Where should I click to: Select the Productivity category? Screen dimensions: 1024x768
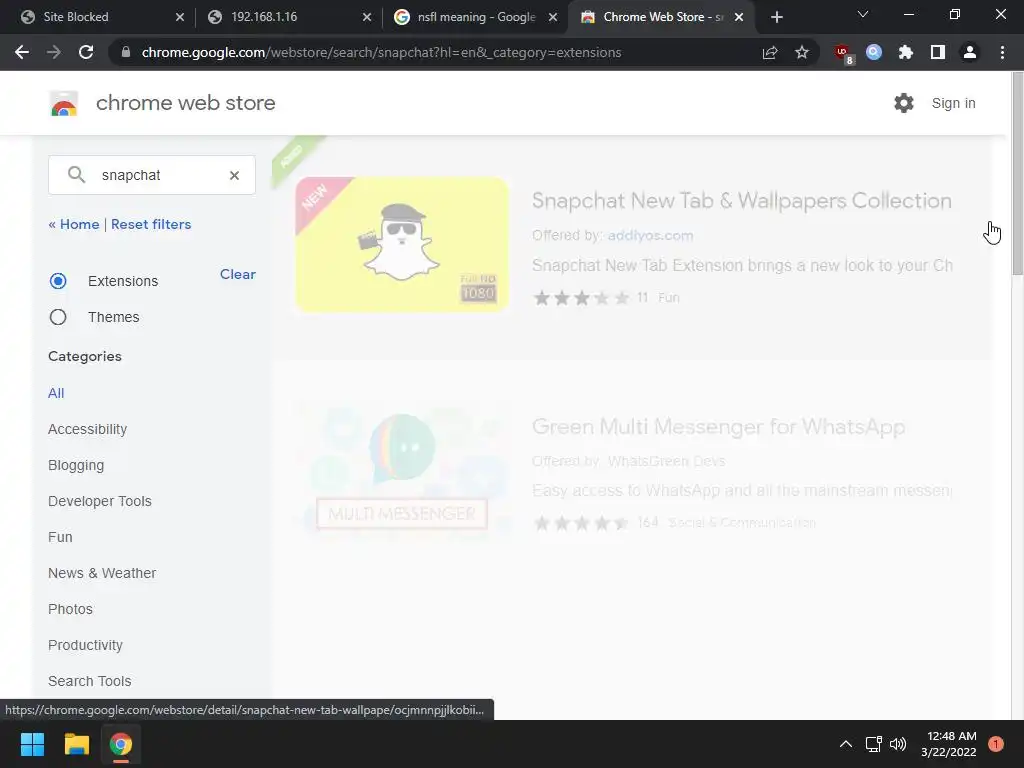tap(86, 645)
